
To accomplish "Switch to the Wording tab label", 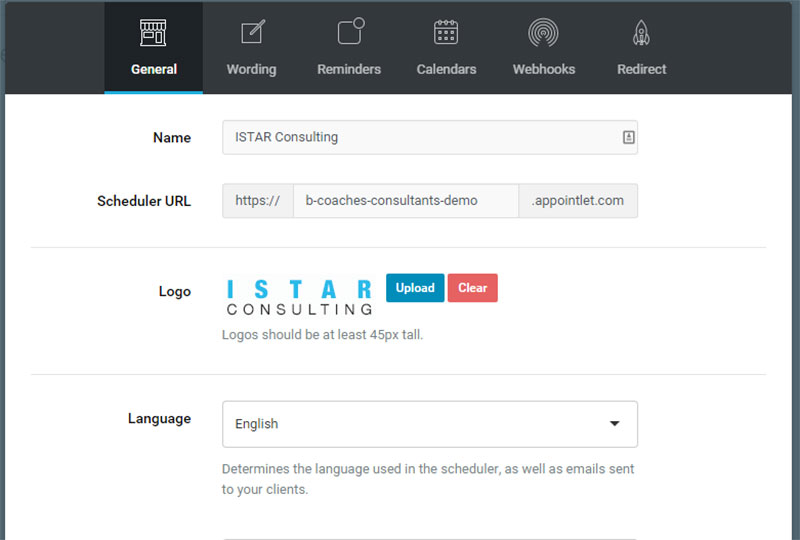I will pyautogui.click(x=252, y=69).
